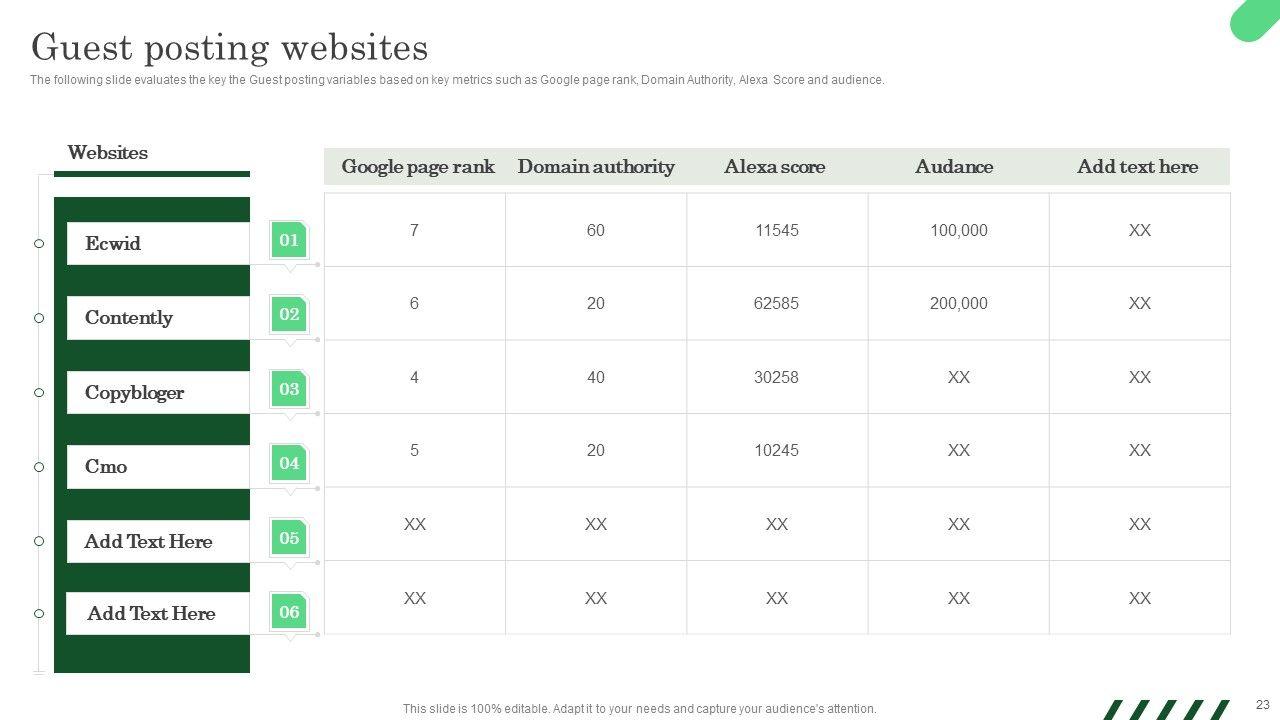This screenshot has height=720, width=1280.
Task: Select Cmo's Domain authority value 20
Action: click(596, 450)
